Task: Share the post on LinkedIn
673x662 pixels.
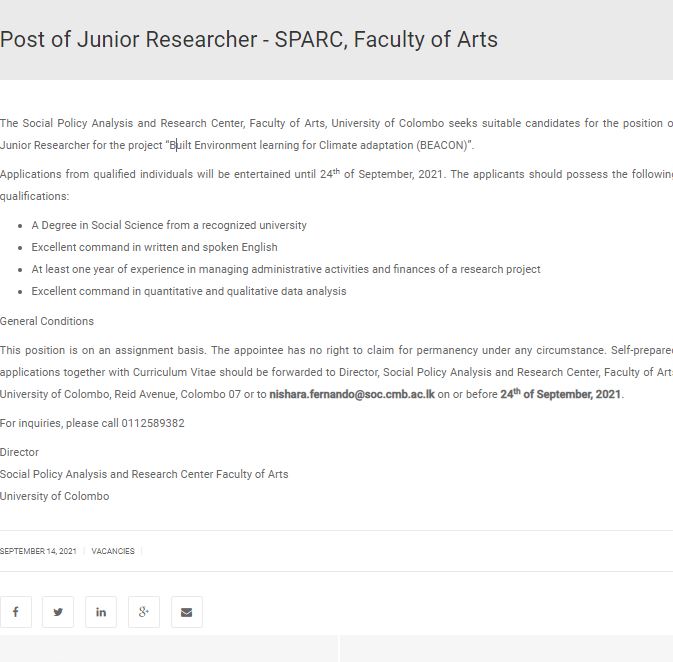Action: (101, 612)
